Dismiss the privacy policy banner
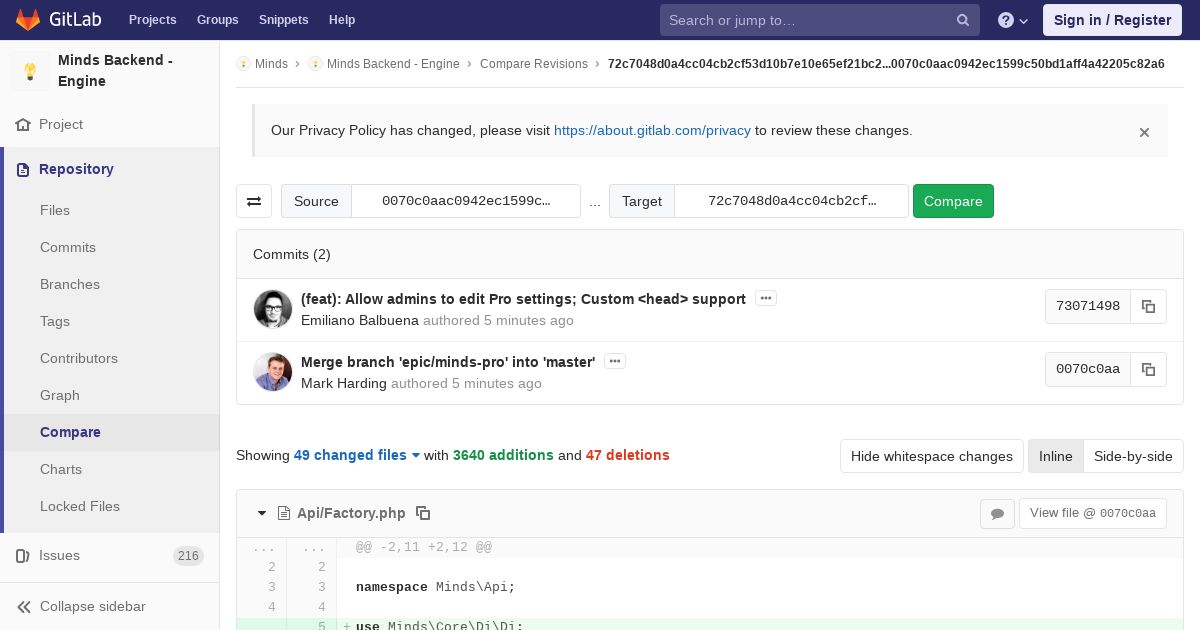Screen dimensions: 1200x630 pos(1144,132)
